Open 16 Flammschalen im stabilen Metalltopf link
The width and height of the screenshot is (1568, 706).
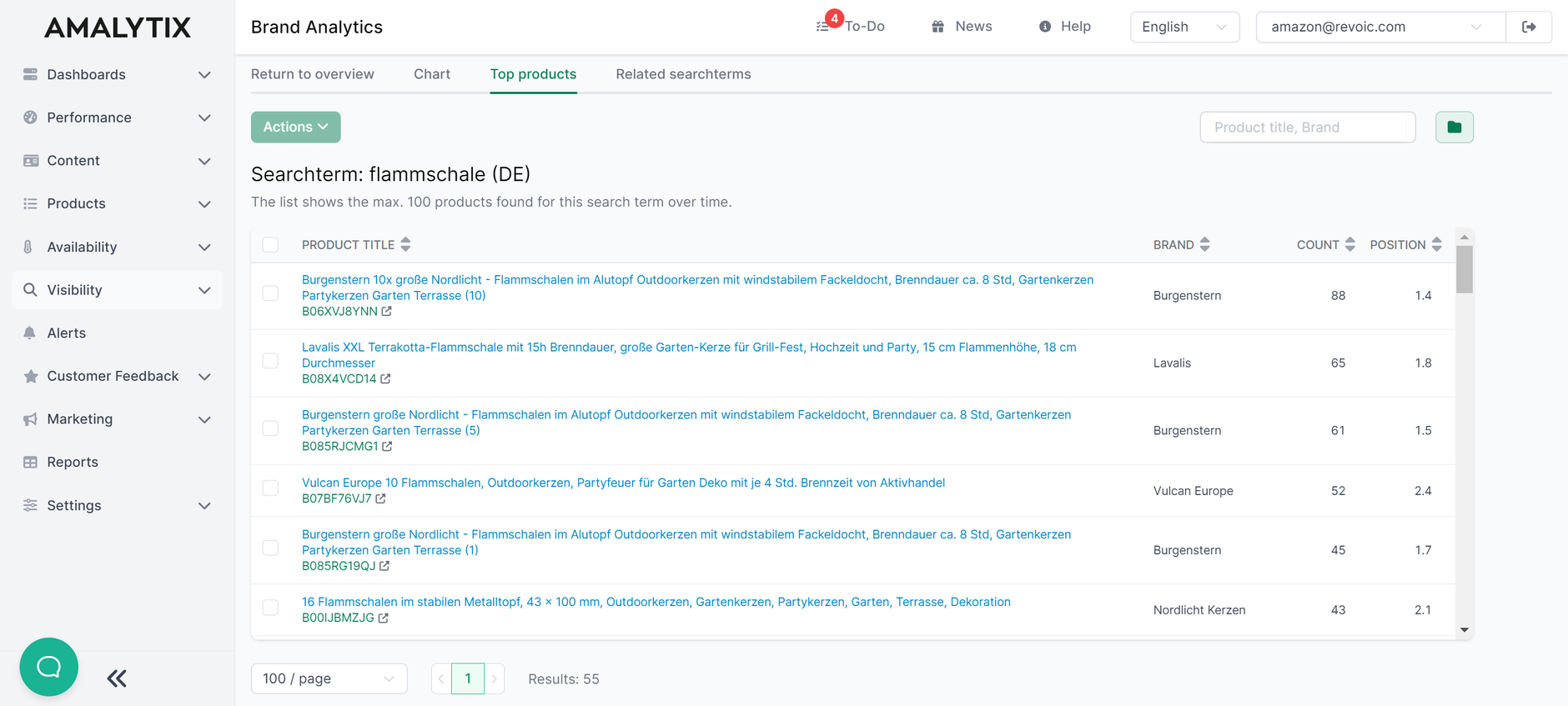[656, 602]
